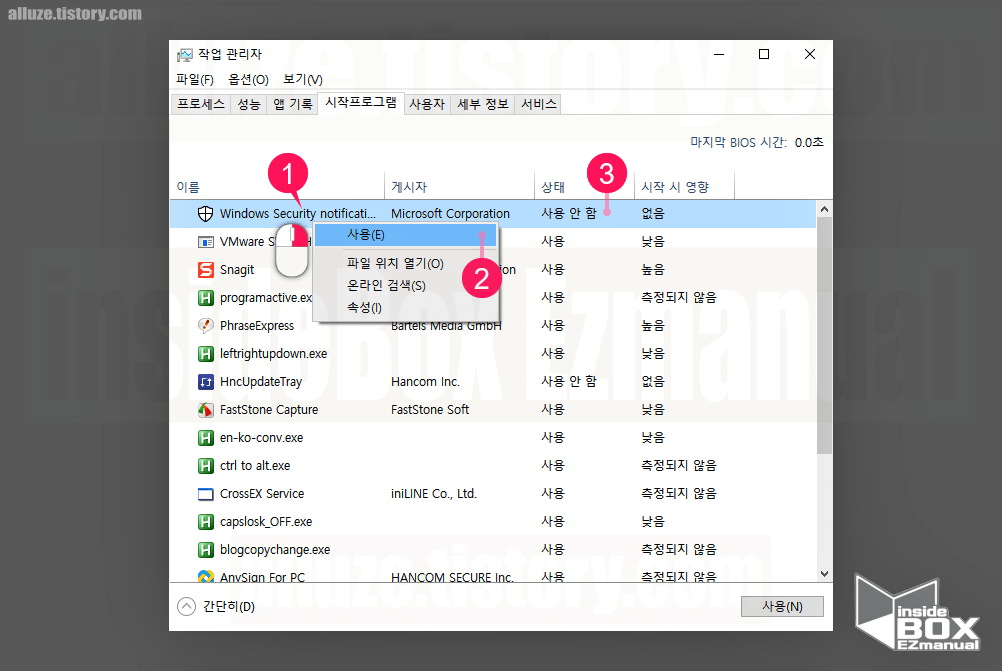Select the Windows Security notificati... row name

tap(297, 213)
